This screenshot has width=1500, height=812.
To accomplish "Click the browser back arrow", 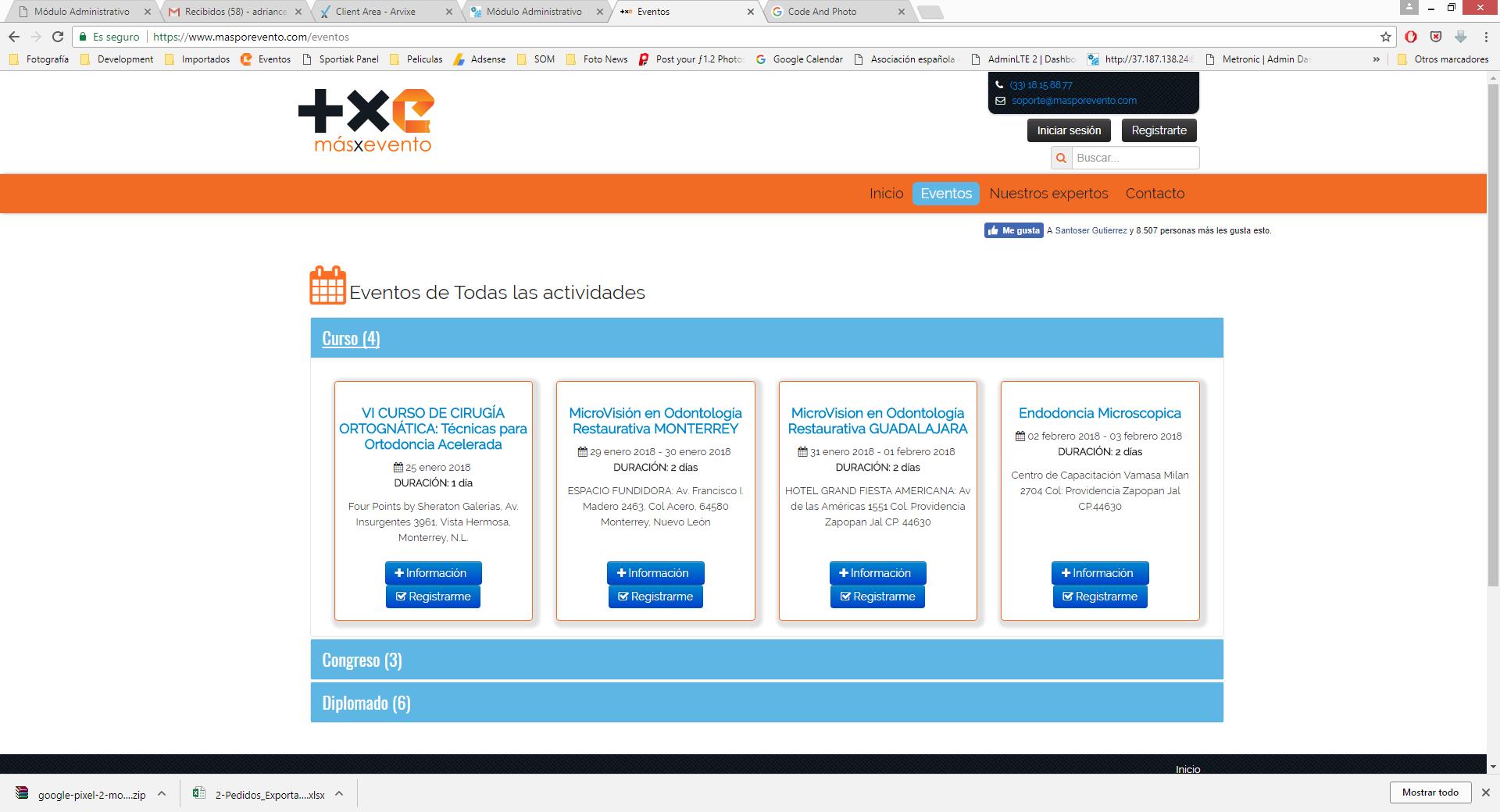I will (x=14, y=37).
